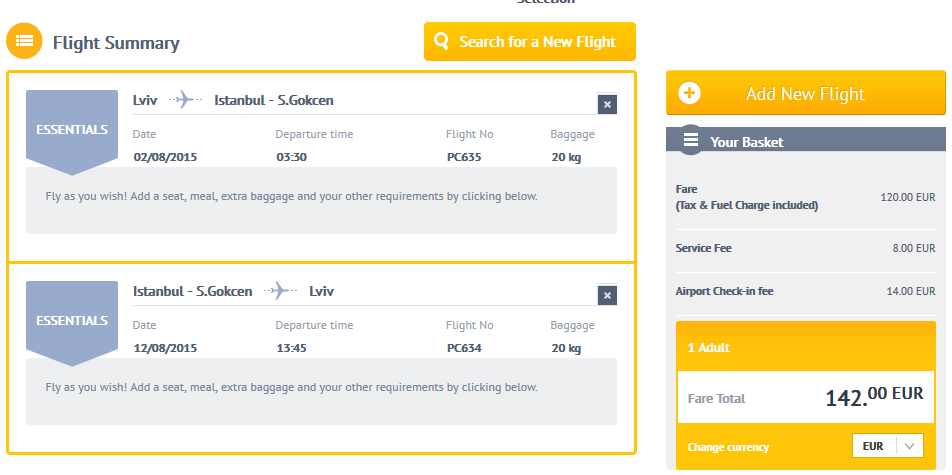
Task: Click the Flight Summary list icon
Action: coord(24,41)
